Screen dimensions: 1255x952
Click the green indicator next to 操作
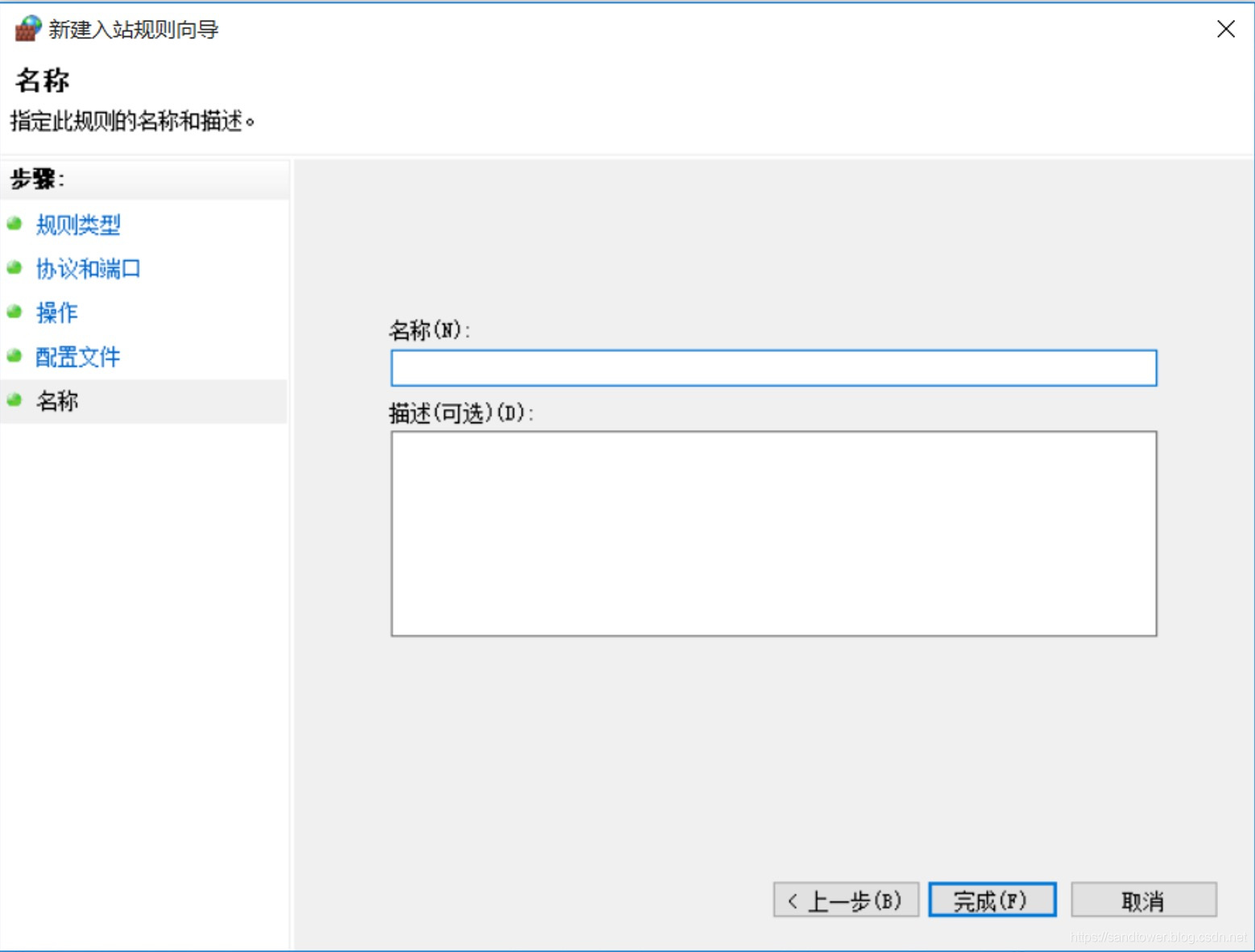click(x=14, y=313)
